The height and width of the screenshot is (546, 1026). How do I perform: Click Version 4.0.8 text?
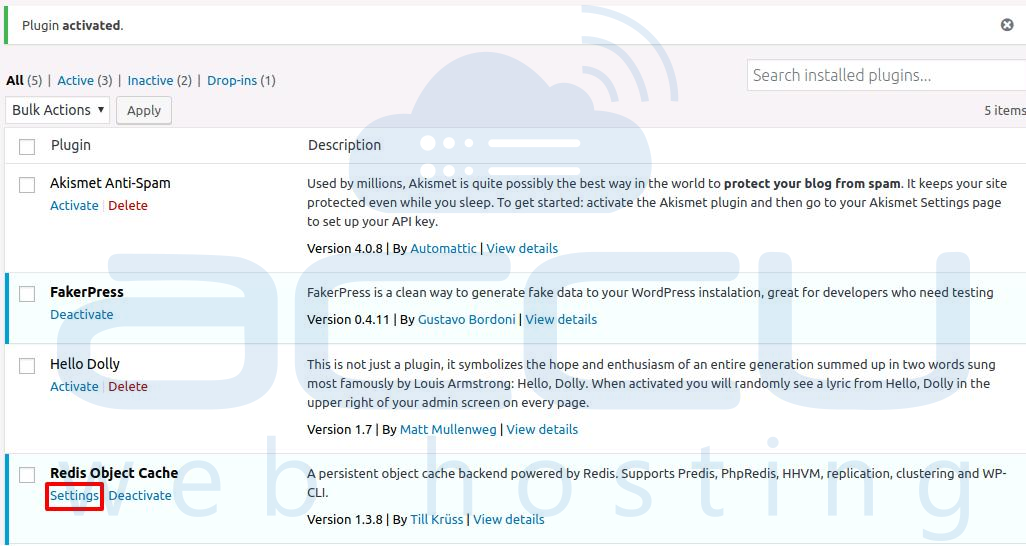pyautogui.click(x=345, y=249)
